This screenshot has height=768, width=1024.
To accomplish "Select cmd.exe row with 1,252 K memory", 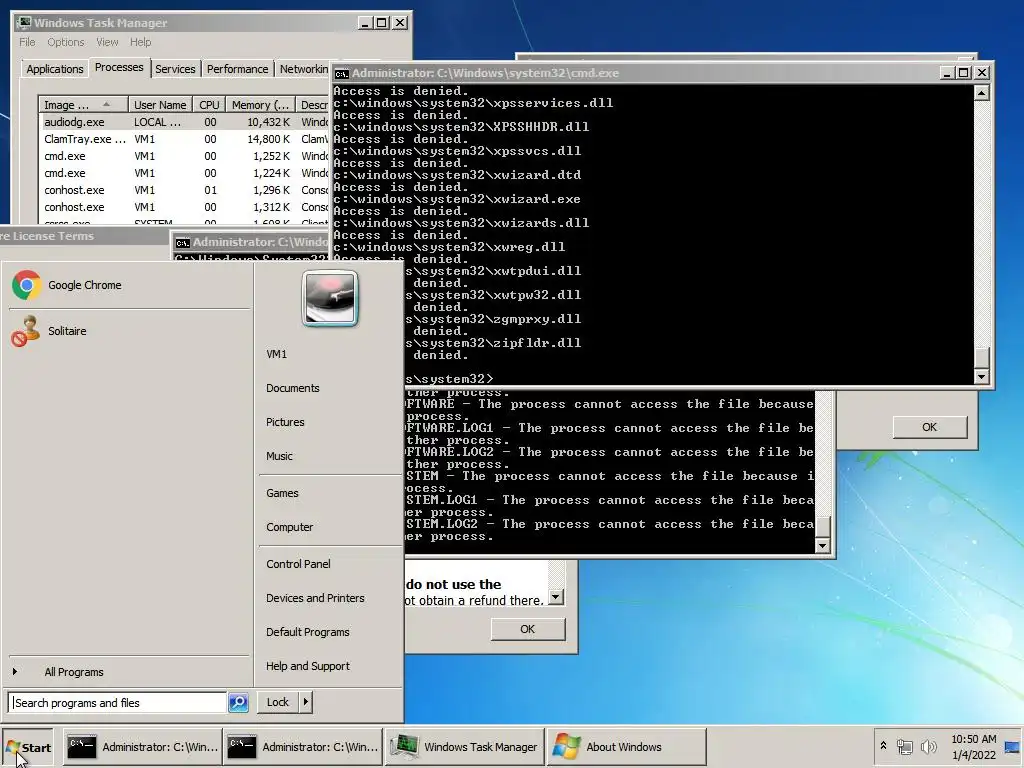I will tap(184, 156).
